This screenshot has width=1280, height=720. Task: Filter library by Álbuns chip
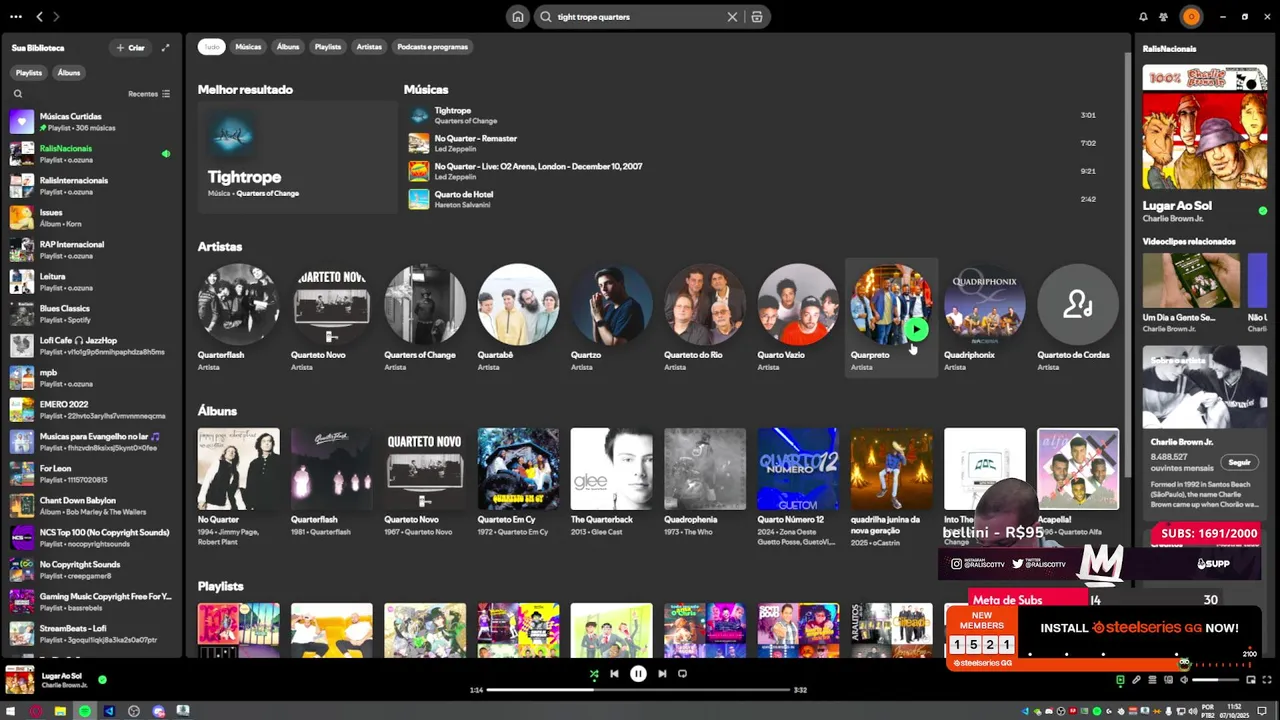(69, 73)
